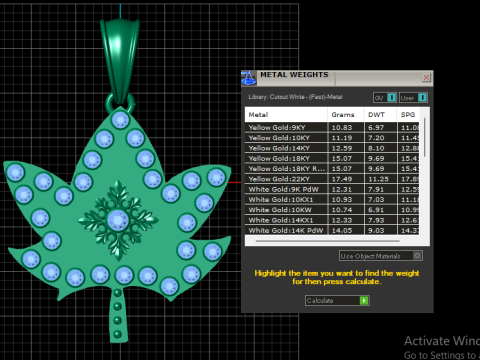Click the 10.74 grams value
Image resolution: width=480 pixels, height=360 pixels.
point(342,210)
